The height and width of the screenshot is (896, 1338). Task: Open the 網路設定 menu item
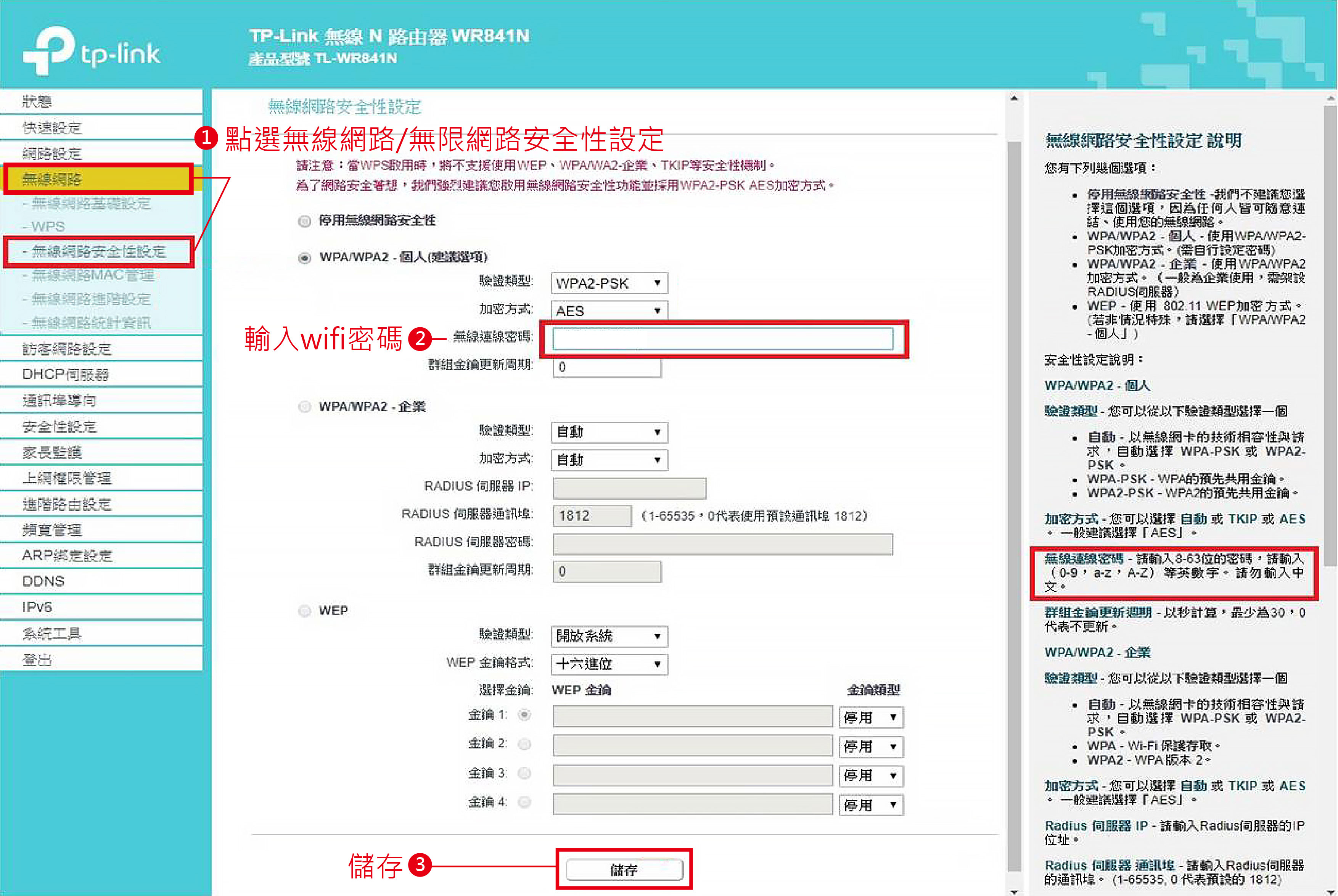click(101, 153)
